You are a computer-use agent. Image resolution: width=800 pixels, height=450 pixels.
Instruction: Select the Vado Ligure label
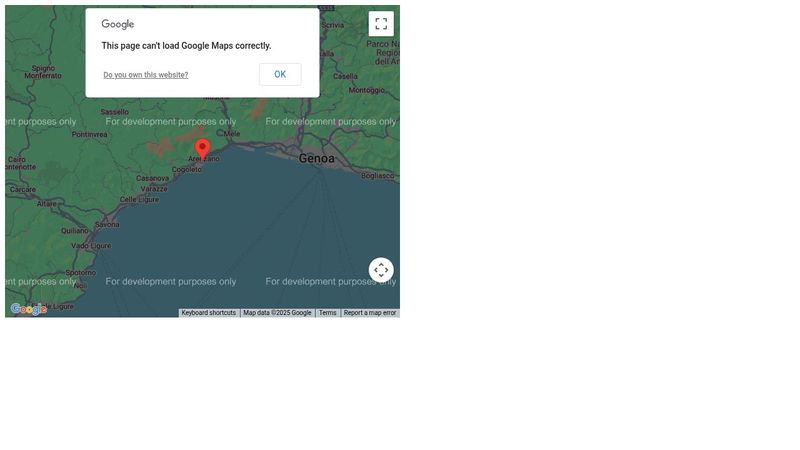pyautogui.click(x=91, y=246)
